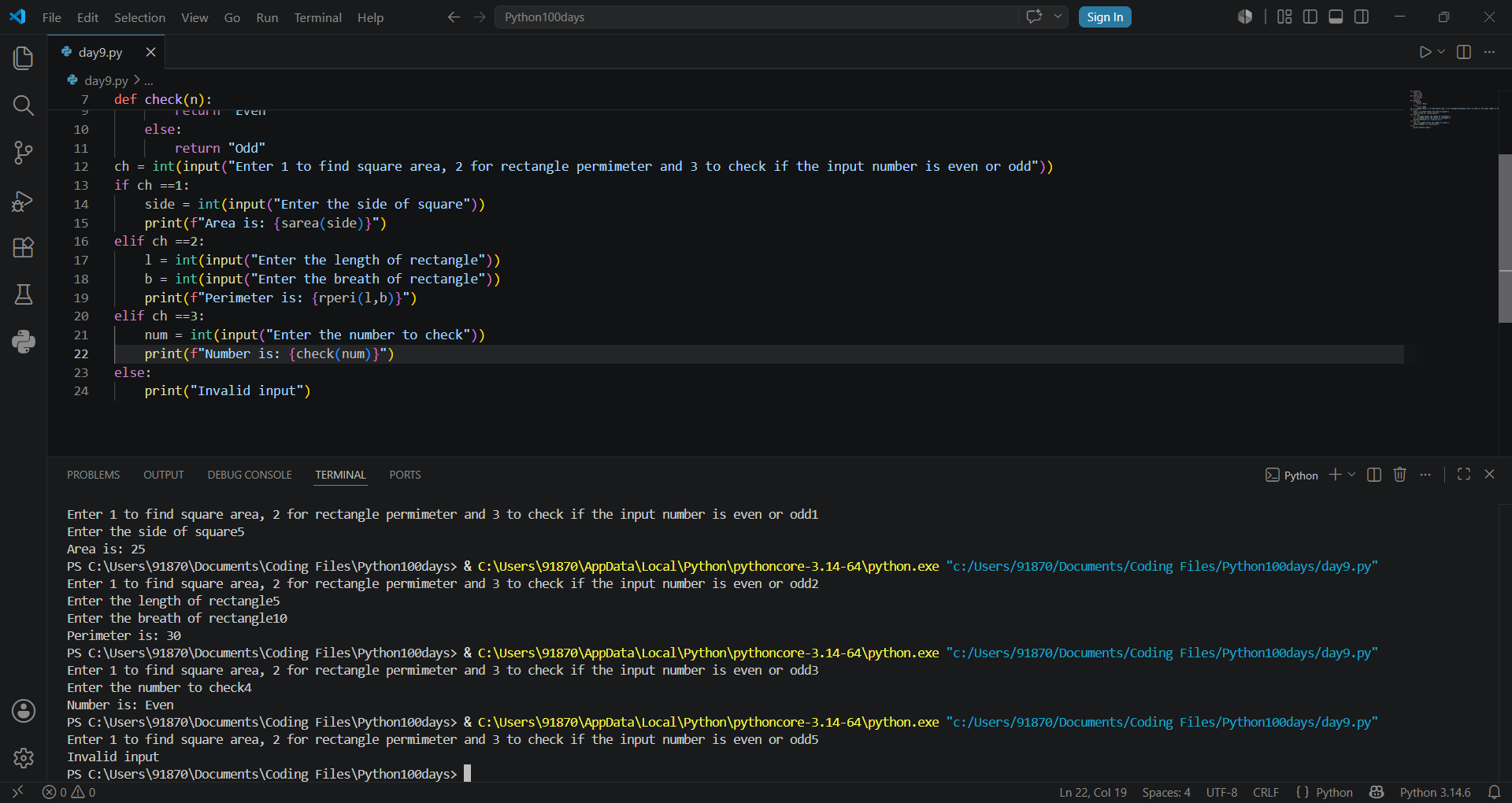Click the Sign In button
This screenshot has height=803, width=1512.
point(1105,17)
